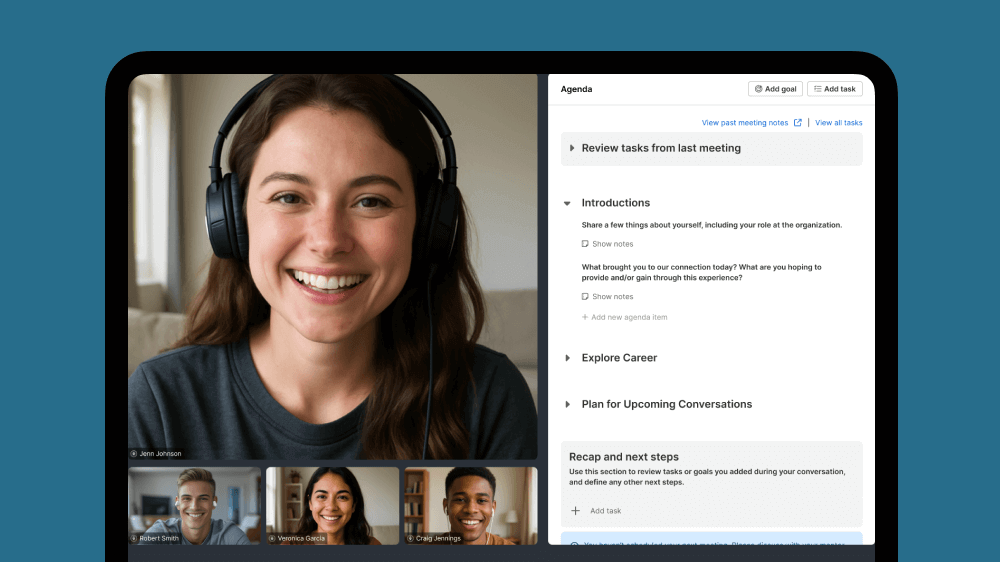
Task: Expand the Explore Career section
Action: click(567, 358)
